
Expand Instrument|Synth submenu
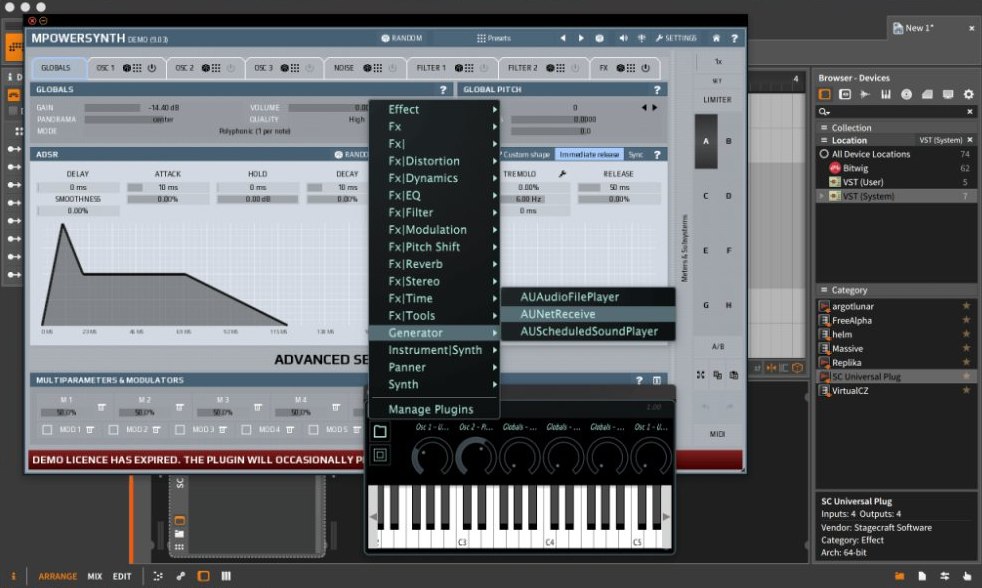pyautogui.click(x=433, y=350)
